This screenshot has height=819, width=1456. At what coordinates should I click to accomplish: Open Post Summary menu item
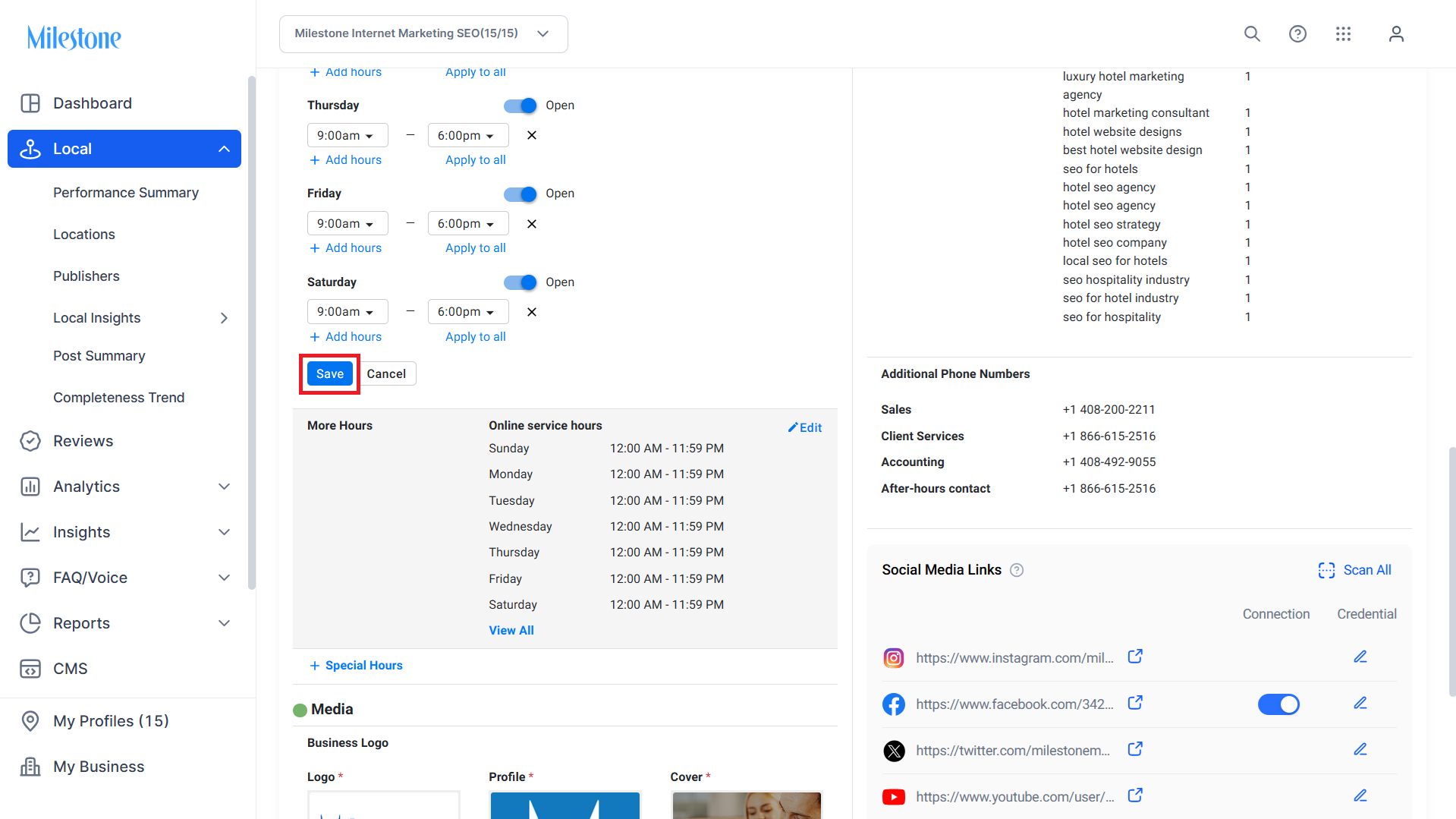point(99,356)
